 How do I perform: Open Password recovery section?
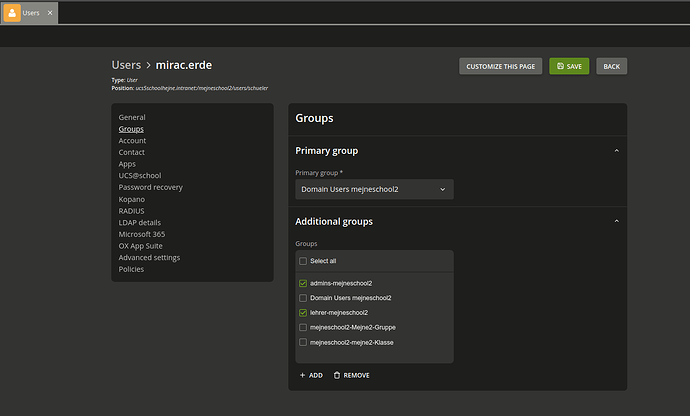[x=150, y=187]
